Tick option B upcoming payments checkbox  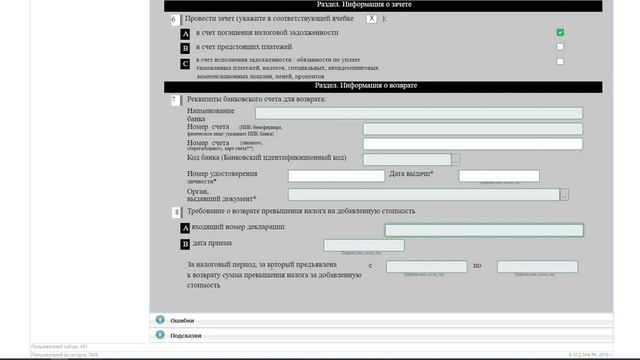[x=560, y=47]
